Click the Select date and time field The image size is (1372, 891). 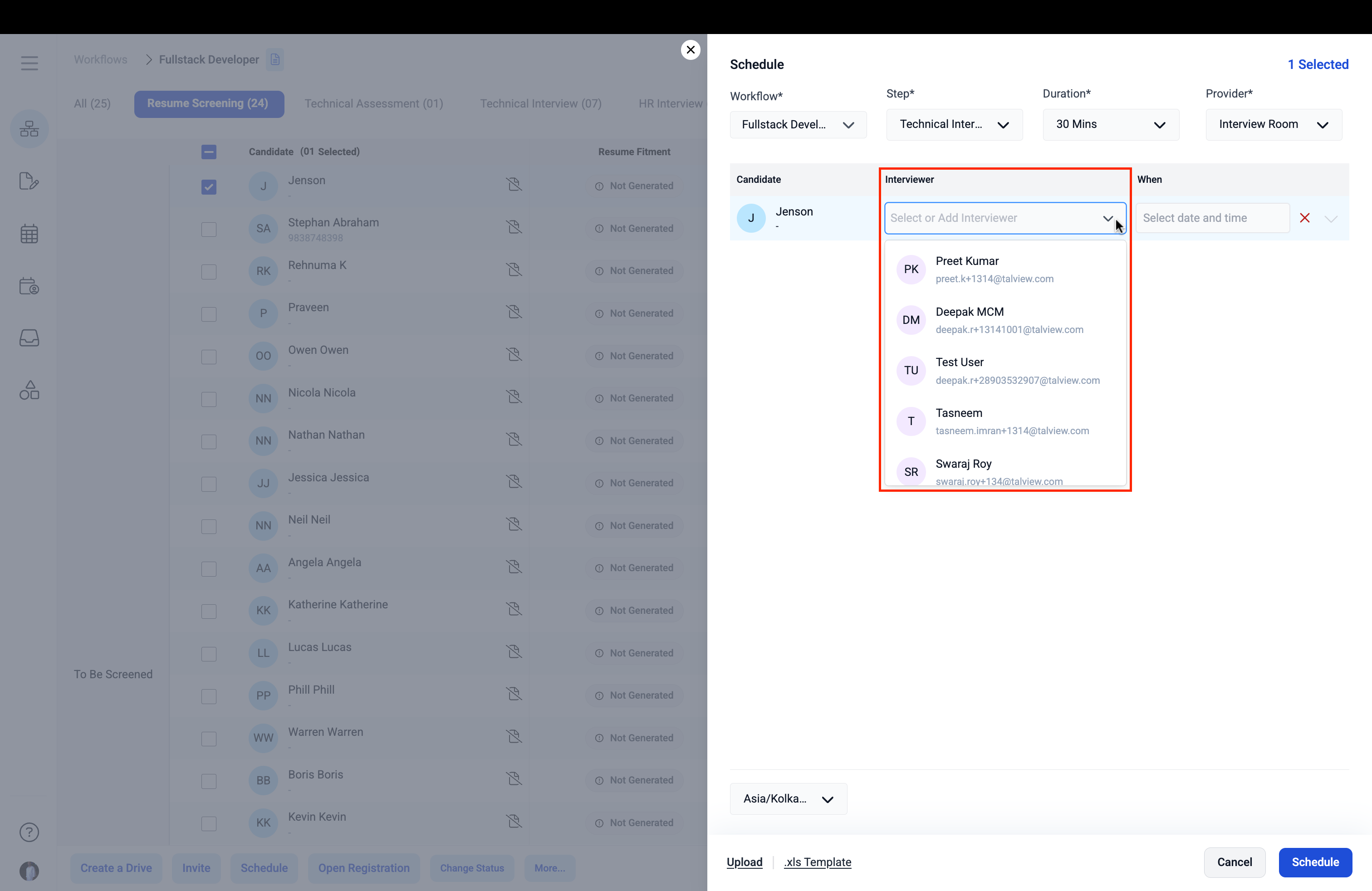pos(1212,218)
